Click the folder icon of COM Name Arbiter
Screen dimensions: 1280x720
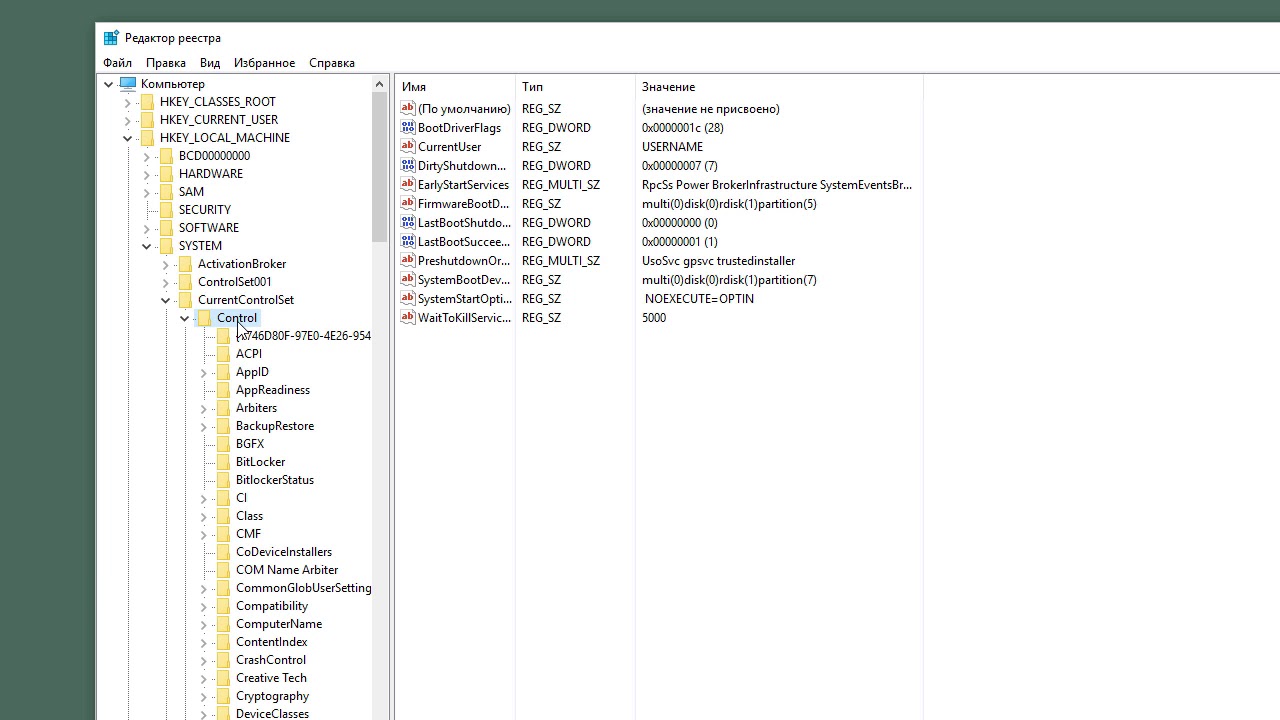coord(223,570)
